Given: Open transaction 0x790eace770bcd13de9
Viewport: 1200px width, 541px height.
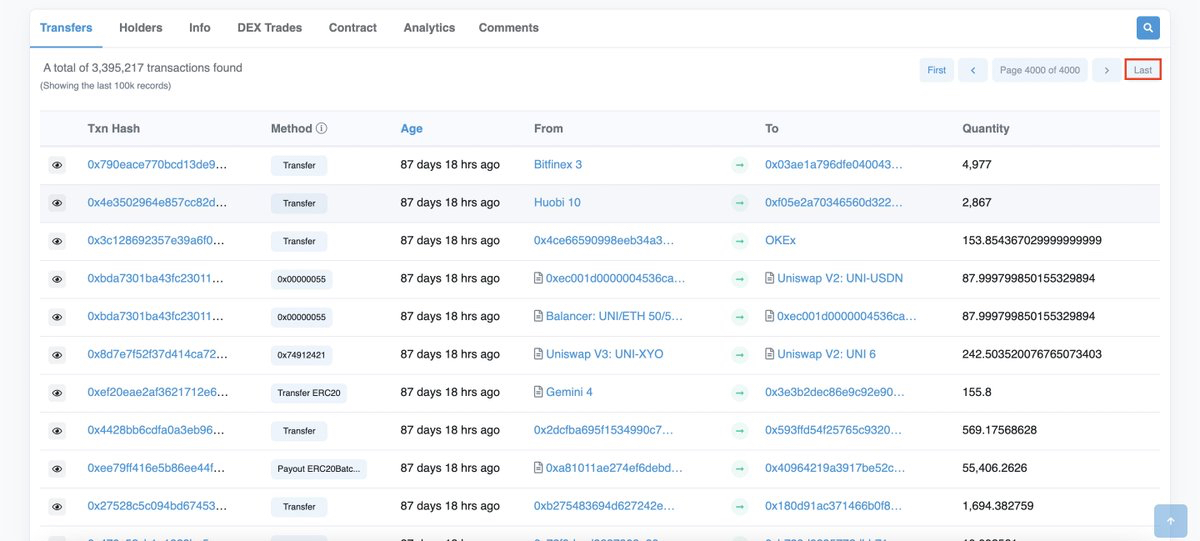Looking at the screenshot, I should click(x=158, y=165).
